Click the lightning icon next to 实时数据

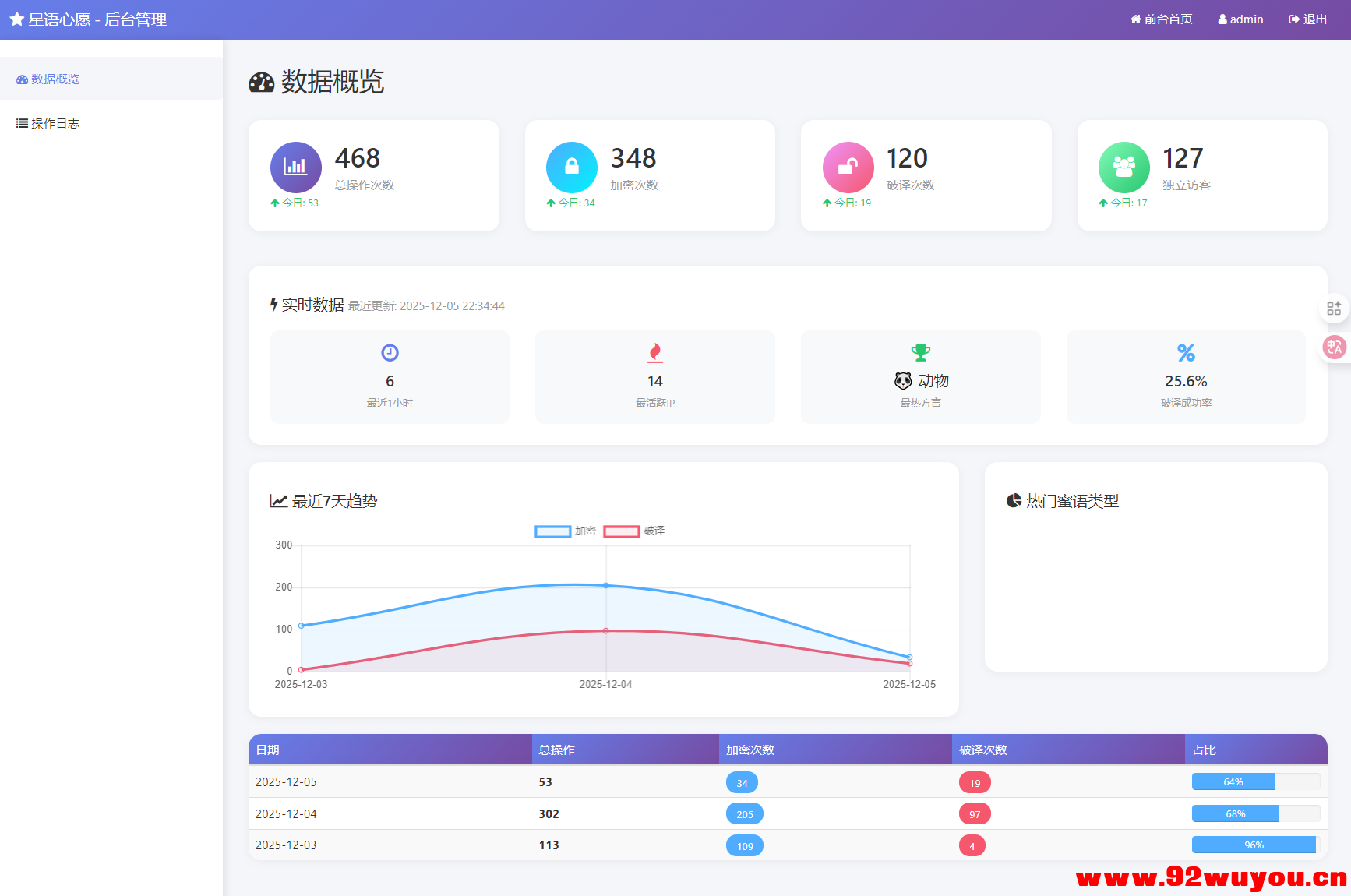[x=273, y=305]
